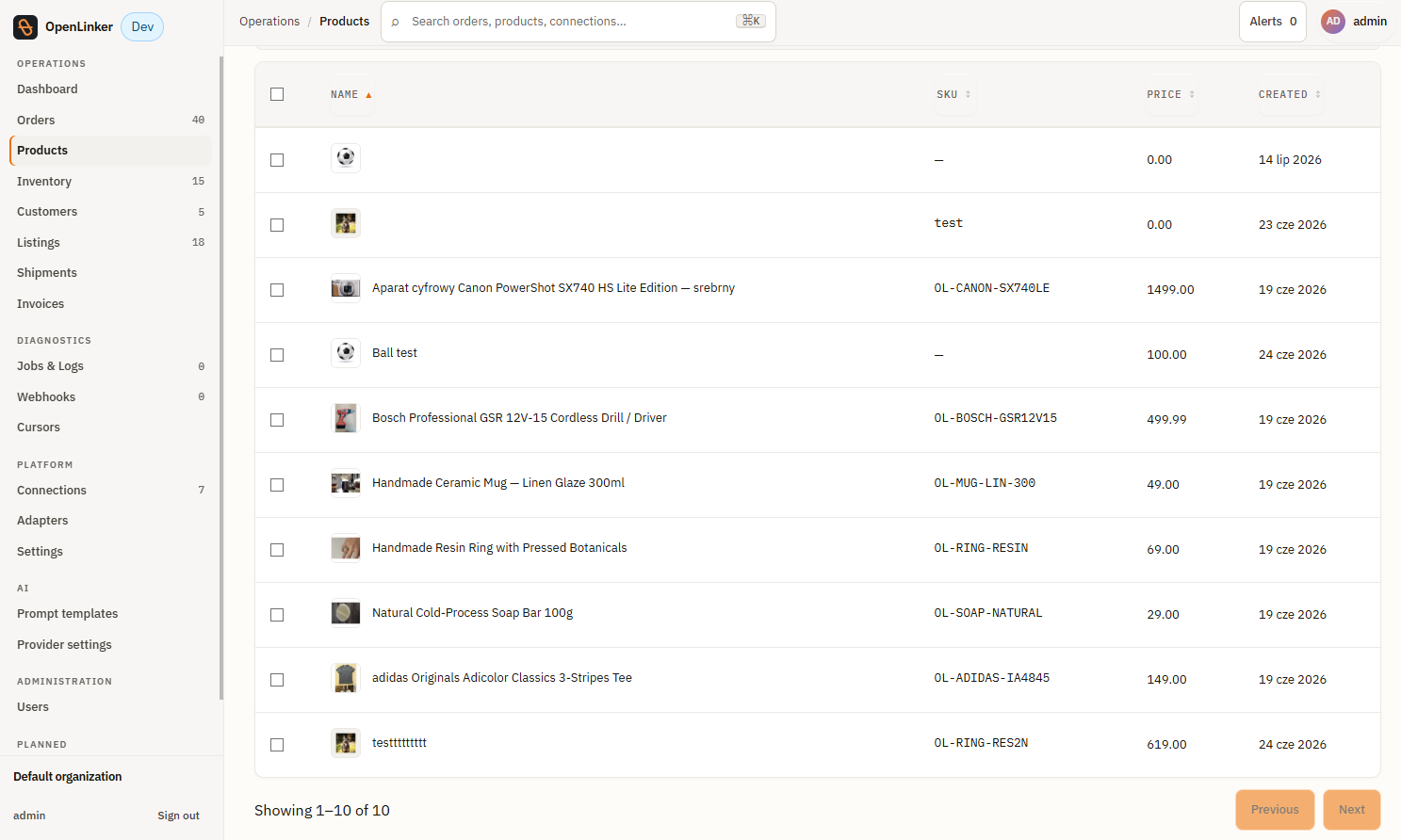Open testttttttt product thumbnail
Image resolution: width=1401 pixels, height=840 pixels.
[x=346, y=743]
